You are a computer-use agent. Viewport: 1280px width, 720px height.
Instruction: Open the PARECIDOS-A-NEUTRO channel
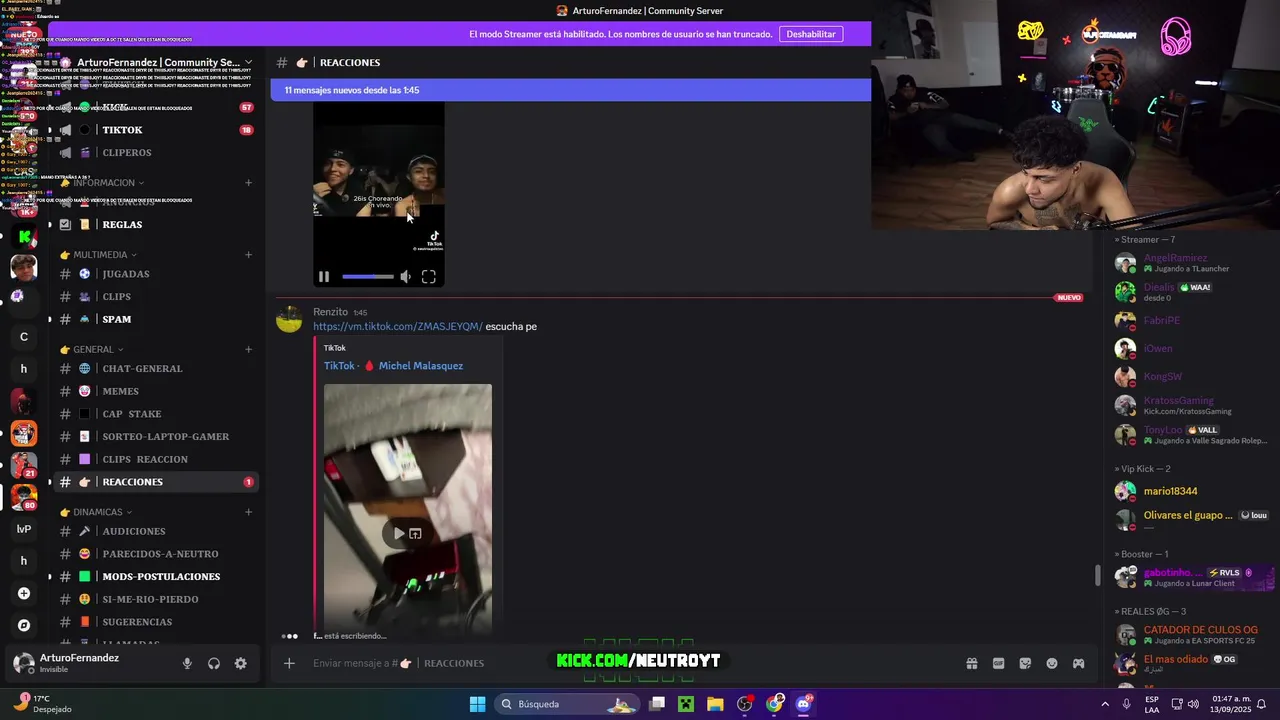click(x=156, y=554)
